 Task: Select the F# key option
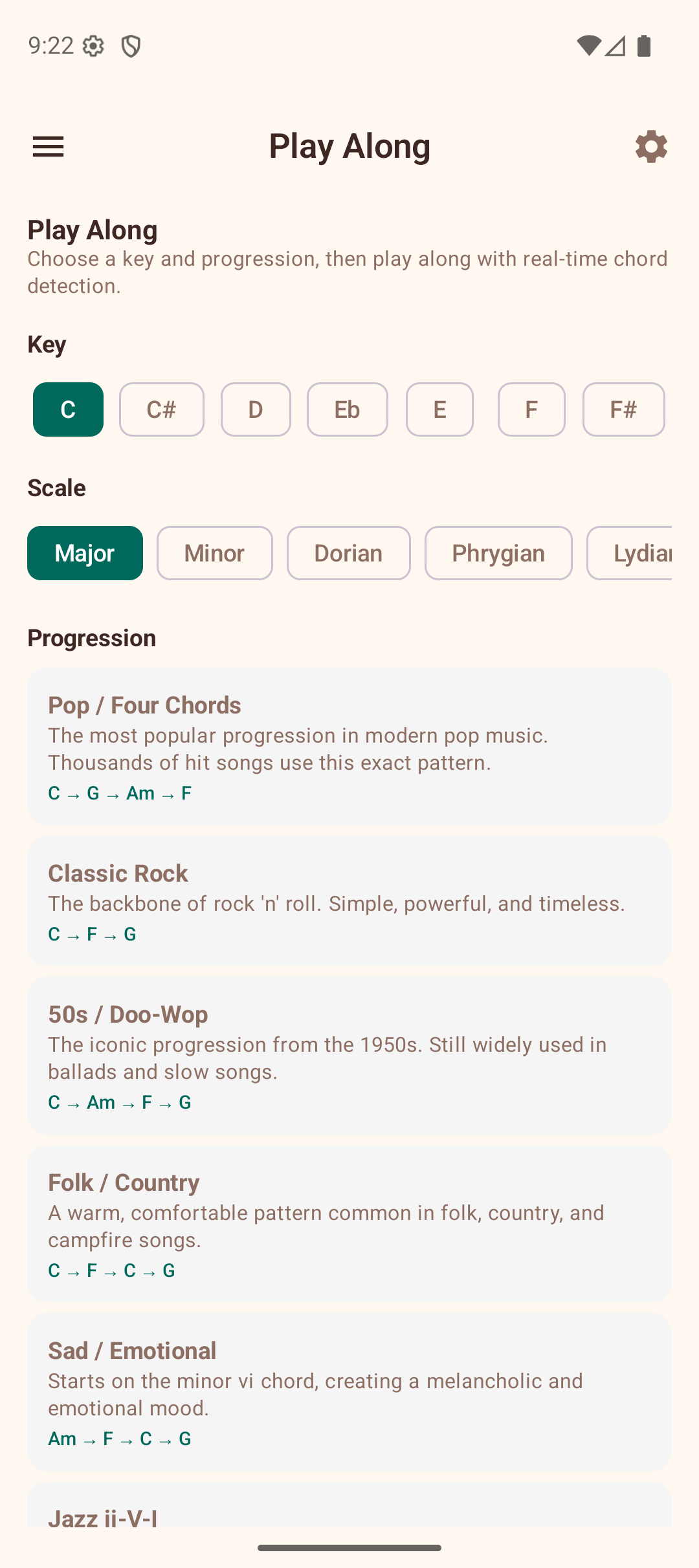623,409
